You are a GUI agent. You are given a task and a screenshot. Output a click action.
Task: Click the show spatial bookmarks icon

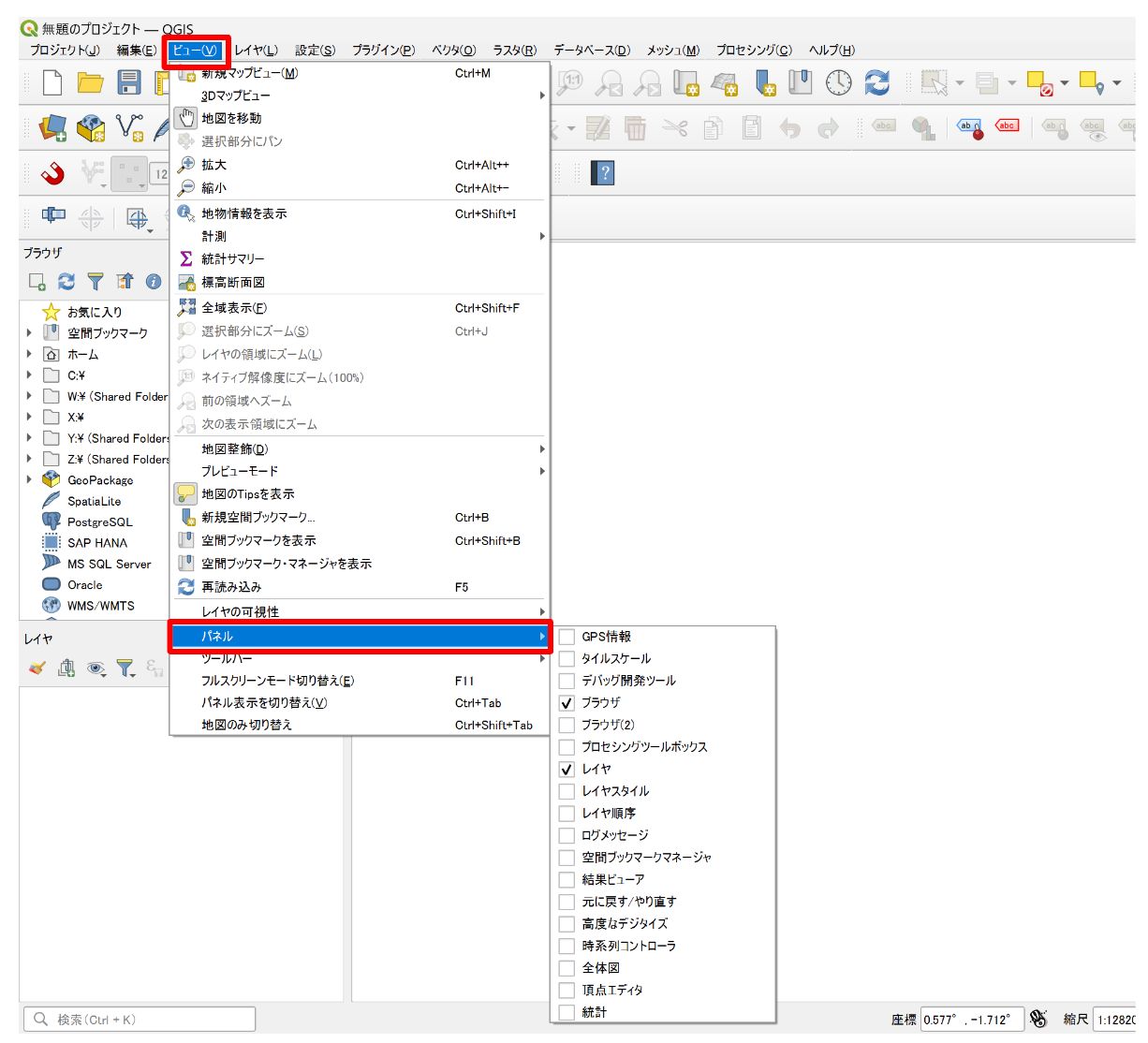pos(801,82)
